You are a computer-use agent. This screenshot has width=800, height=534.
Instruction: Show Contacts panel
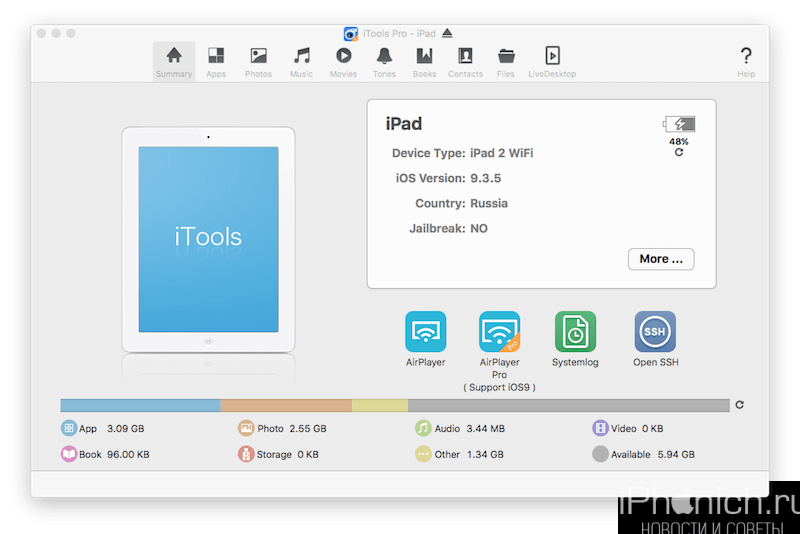click(465, 62)
